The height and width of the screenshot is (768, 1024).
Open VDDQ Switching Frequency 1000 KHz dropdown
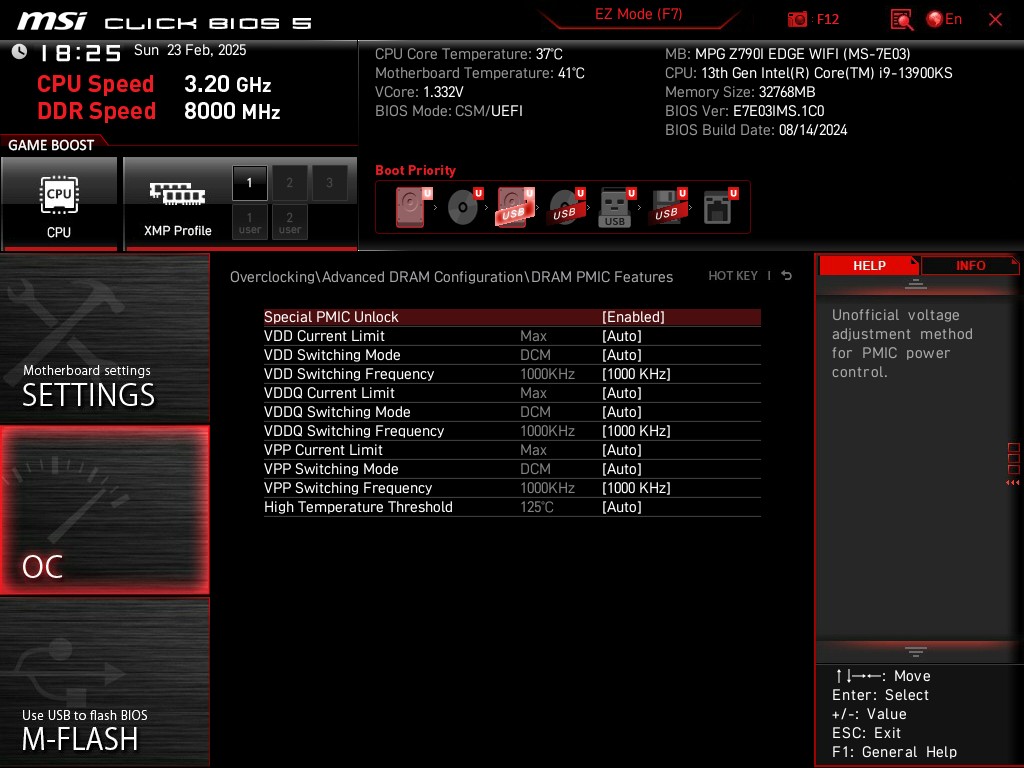(636, 430)
